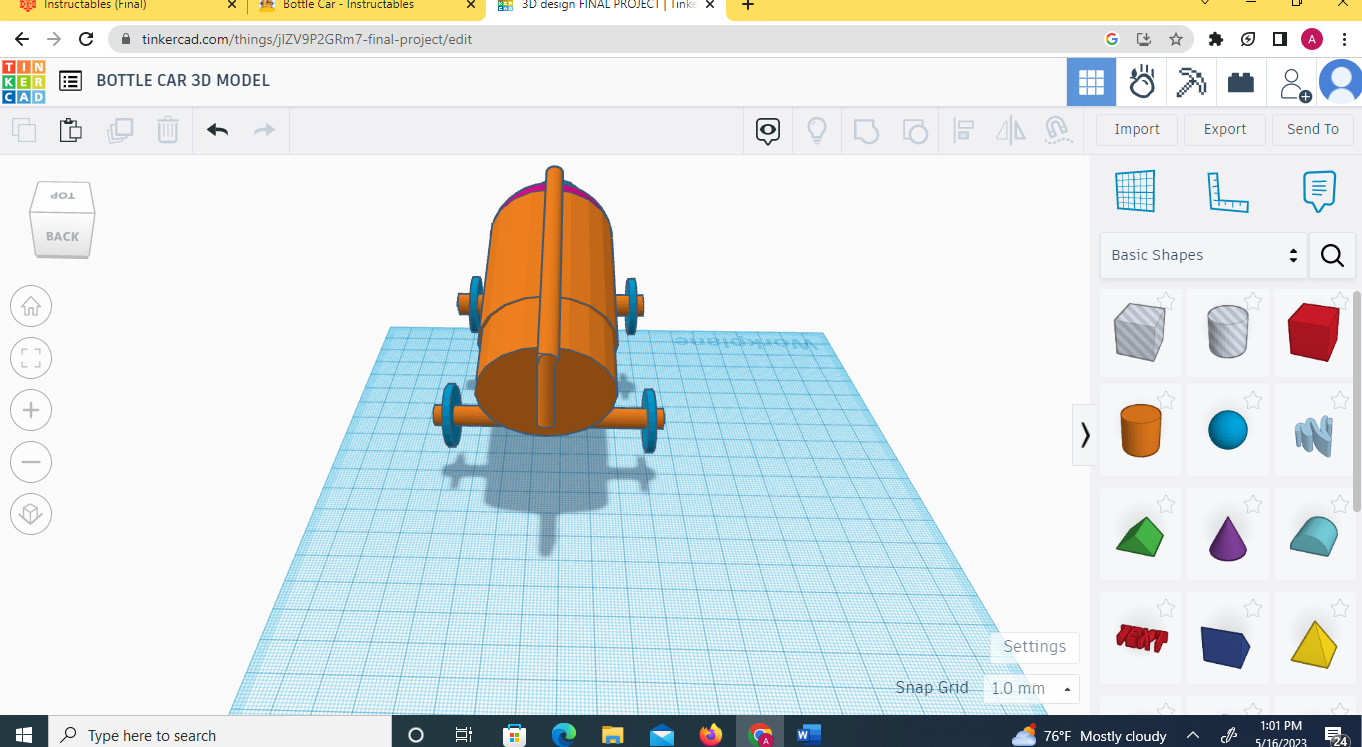Viewport: 1362px width, 747px height.
Task: Click the Align tool icon
Action: coord(963,131)
